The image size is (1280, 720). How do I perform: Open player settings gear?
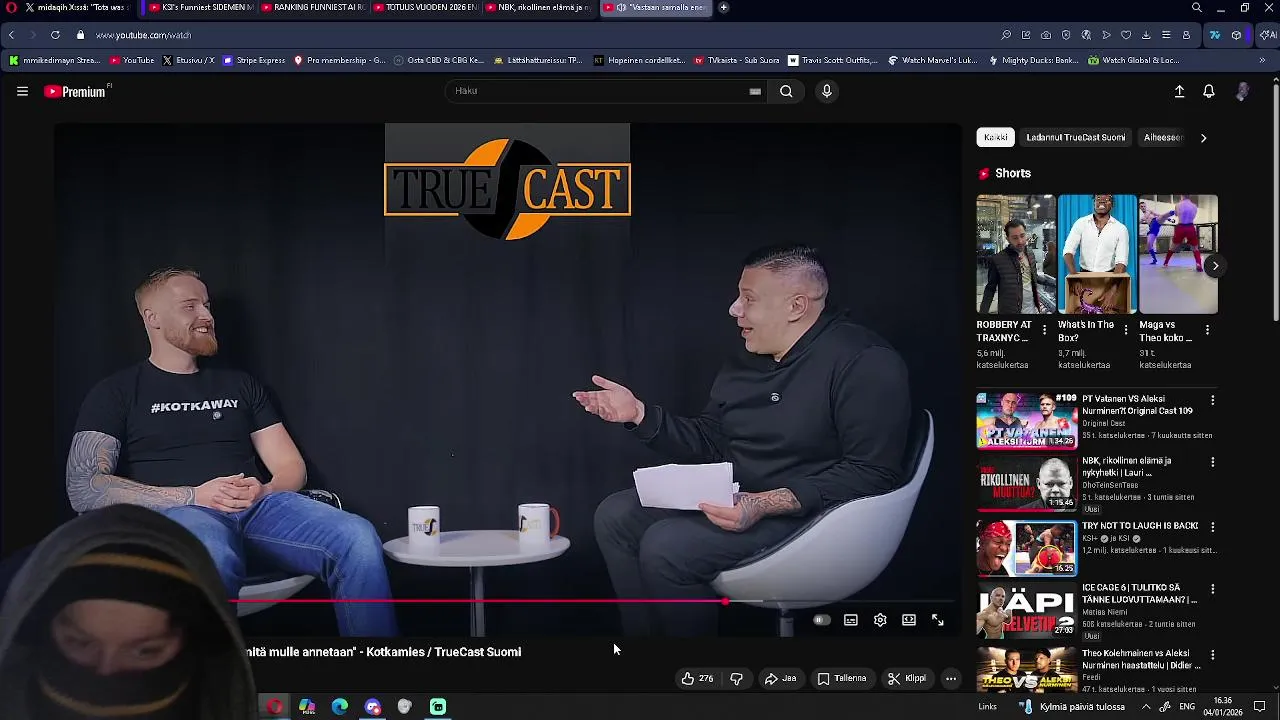(x=880, y=620)
